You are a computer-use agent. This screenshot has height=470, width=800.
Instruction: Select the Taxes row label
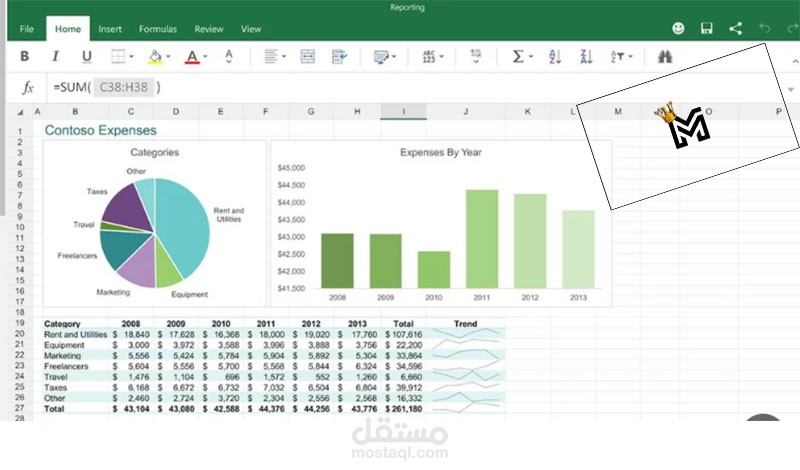coord(55,388)
